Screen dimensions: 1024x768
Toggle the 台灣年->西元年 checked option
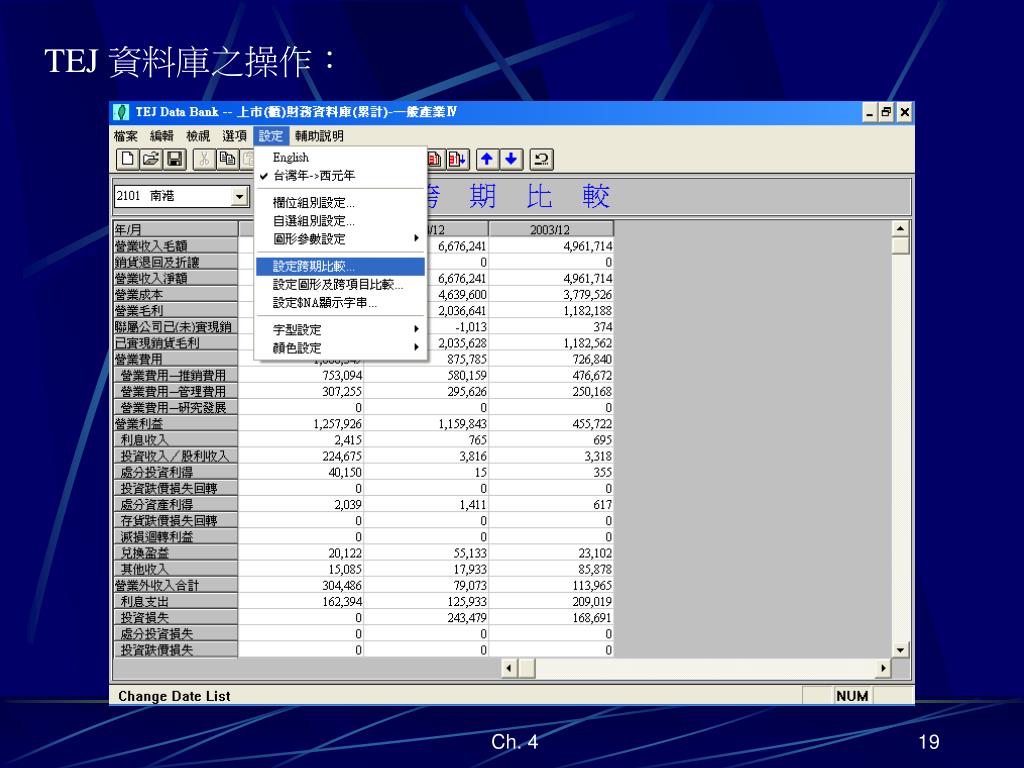(340, 176)
